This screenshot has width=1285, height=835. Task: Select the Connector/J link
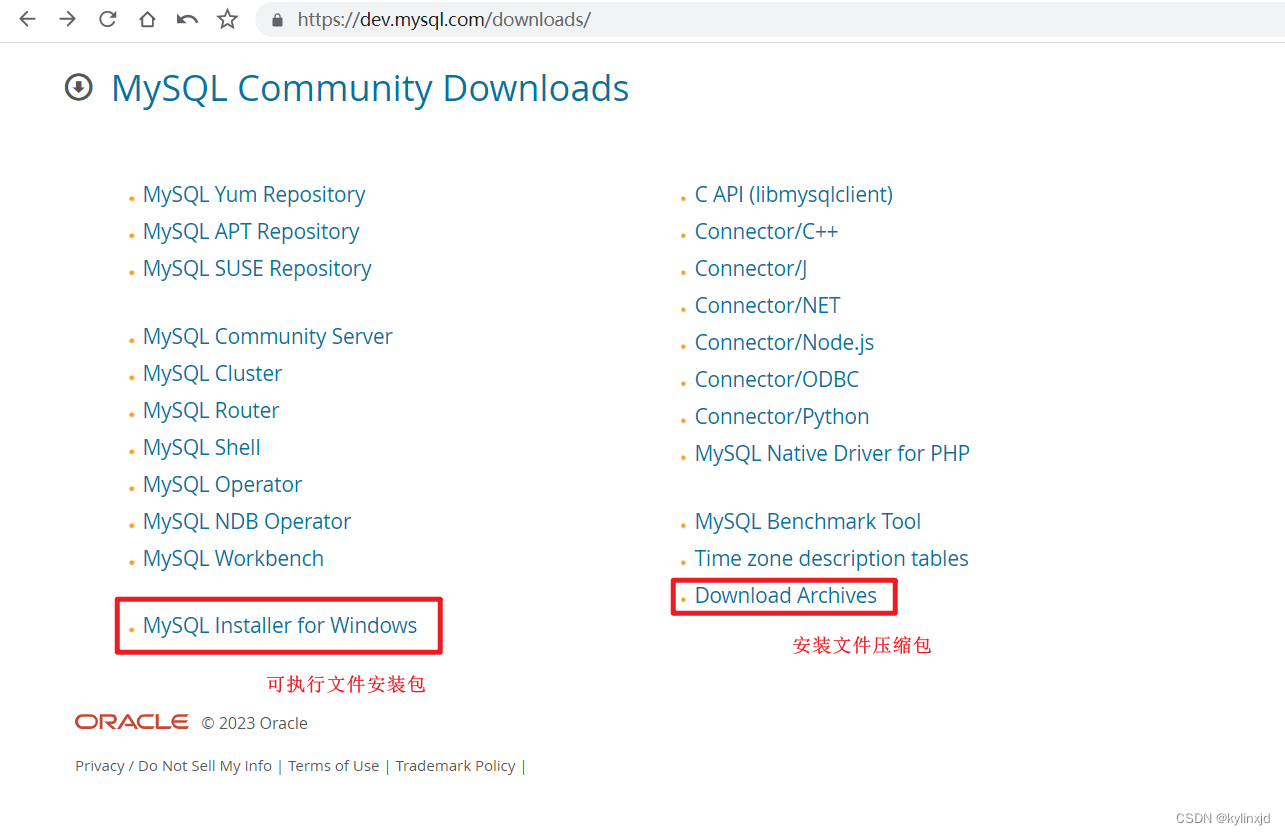pyautogui.click(x=751, y=268)
